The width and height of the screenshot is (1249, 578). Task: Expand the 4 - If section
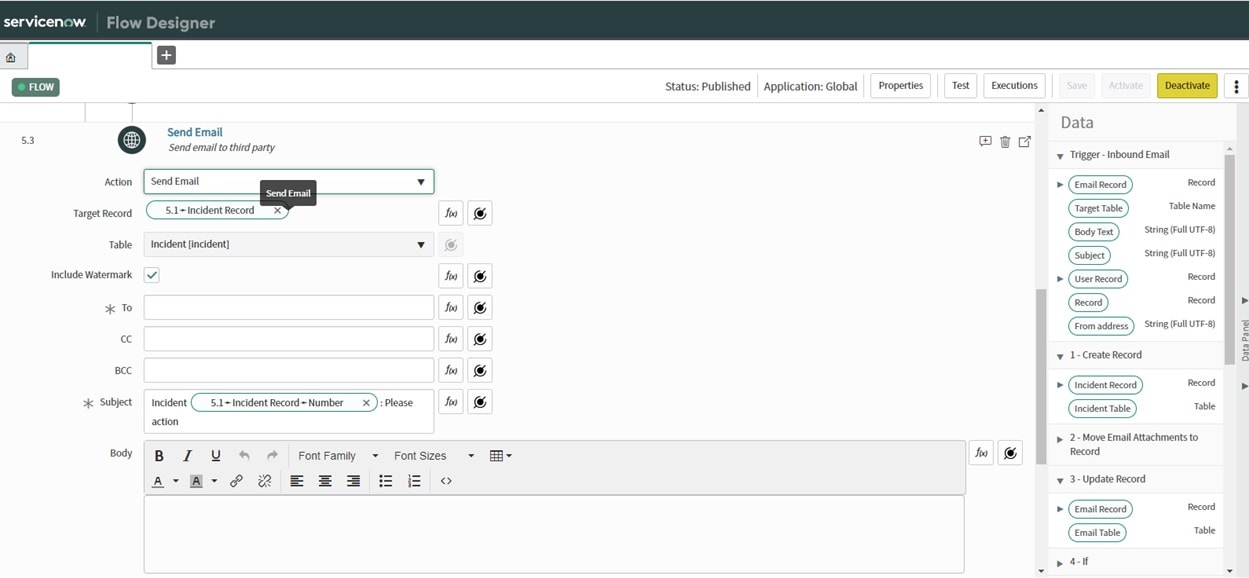tap(1060, 561)
